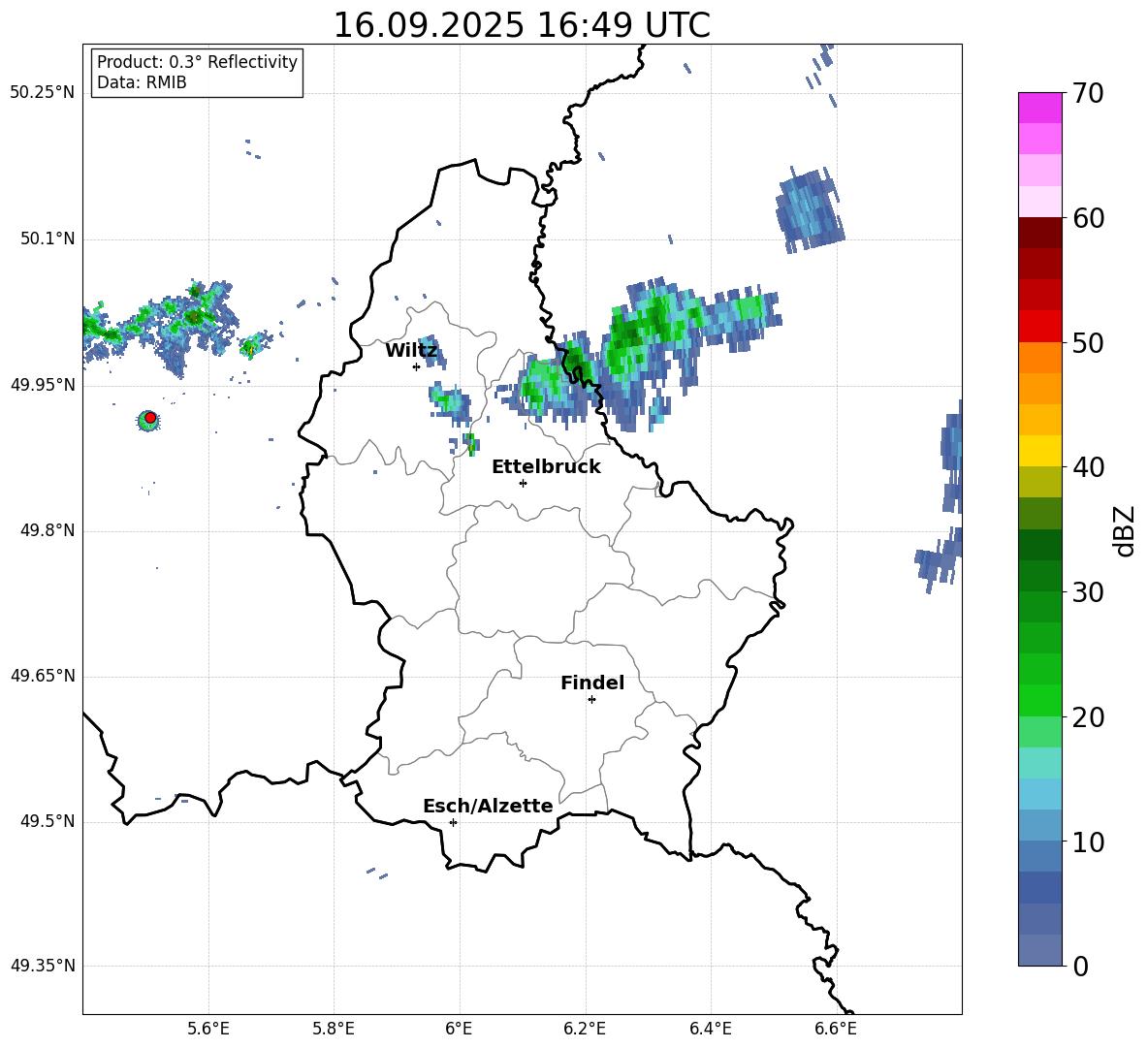
Task: Click the red dot radar marker
Action: point(150,417)
